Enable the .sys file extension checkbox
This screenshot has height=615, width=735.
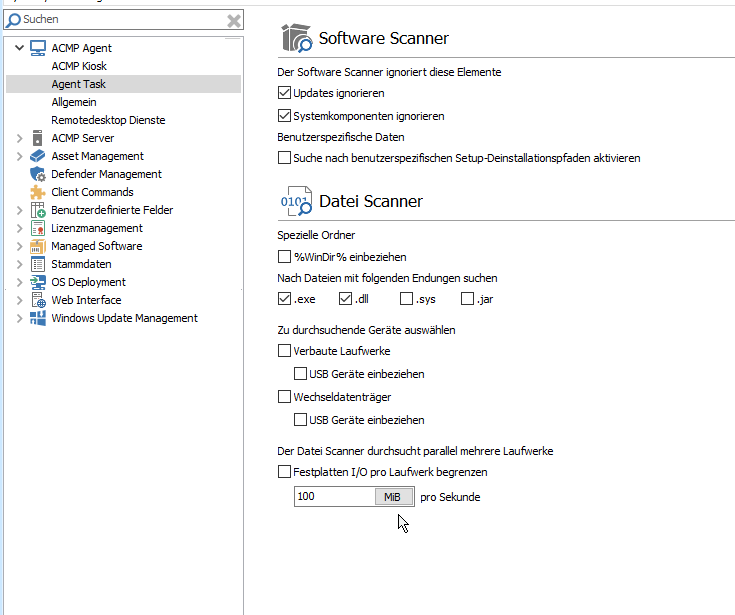coord(406,299)
